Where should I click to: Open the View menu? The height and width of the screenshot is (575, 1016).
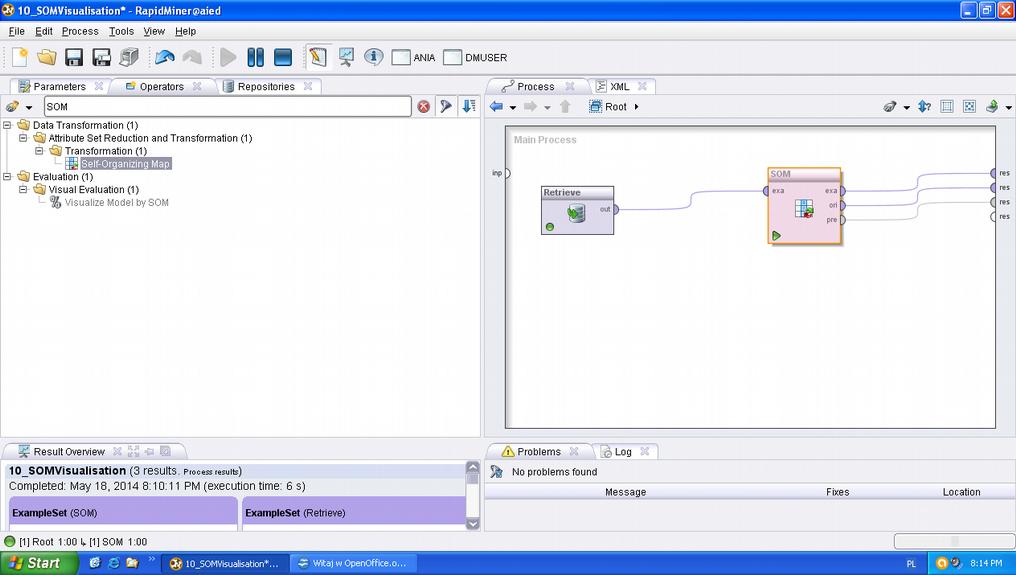pyautogui.click(x=154, y=31)
